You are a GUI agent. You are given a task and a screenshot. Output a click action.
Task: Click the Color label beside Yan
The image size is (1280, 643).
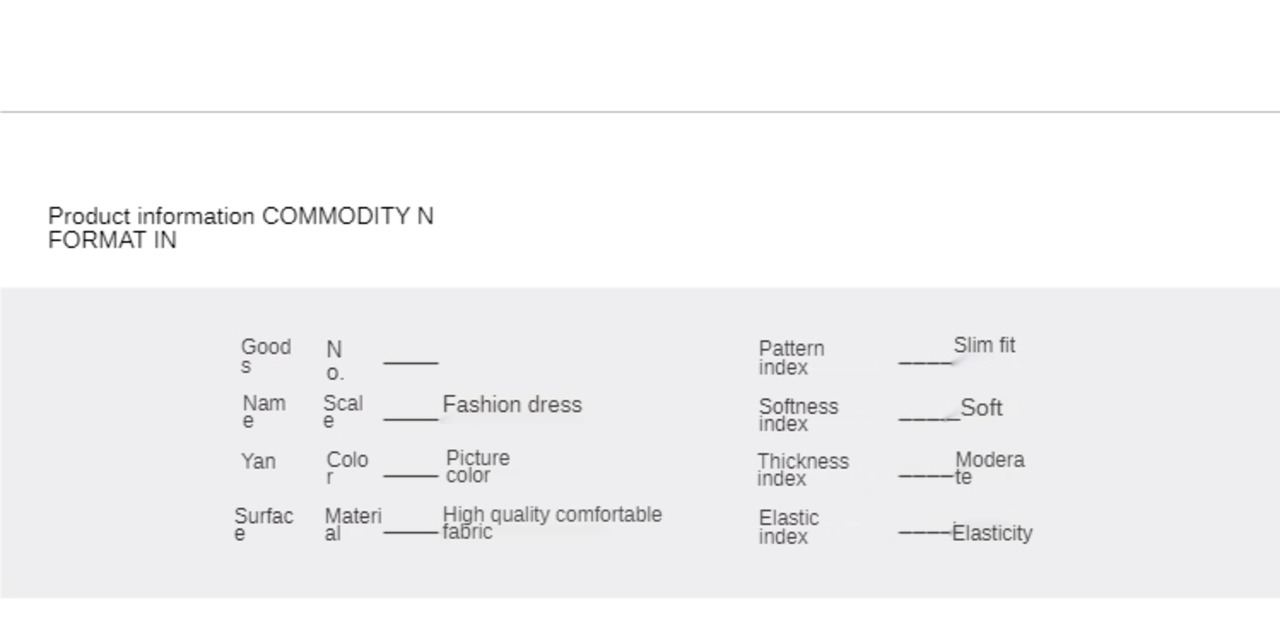click(346, 467)
